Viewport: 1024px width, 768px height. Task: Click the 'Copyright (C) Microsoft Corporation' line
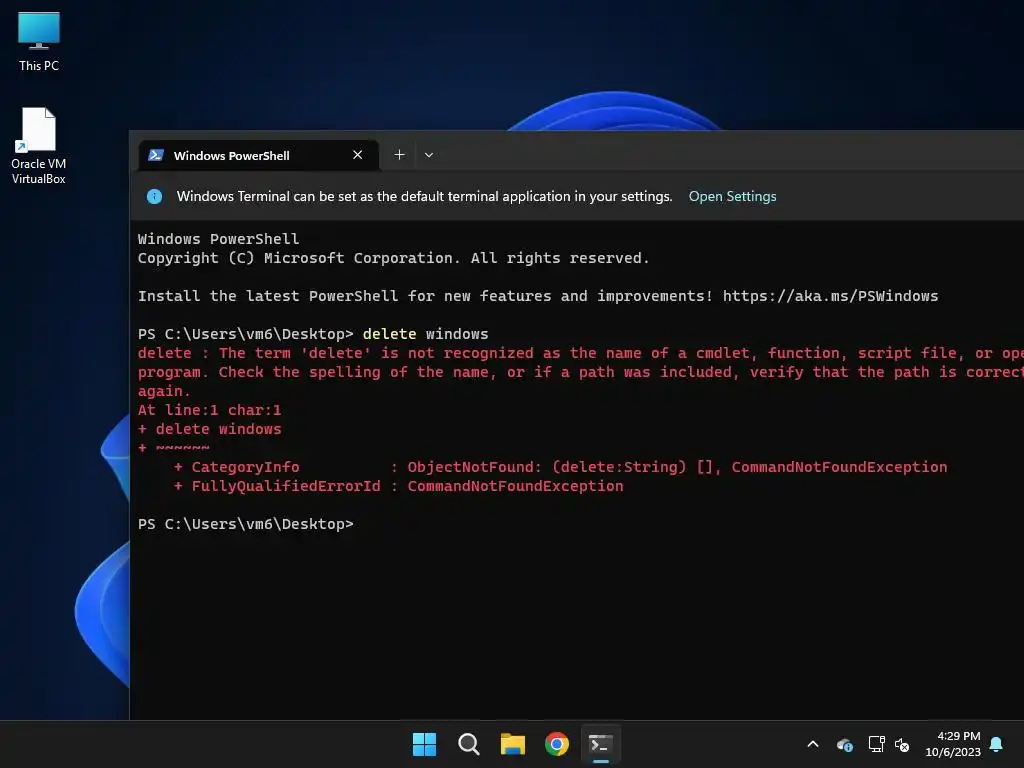(394, 258)
